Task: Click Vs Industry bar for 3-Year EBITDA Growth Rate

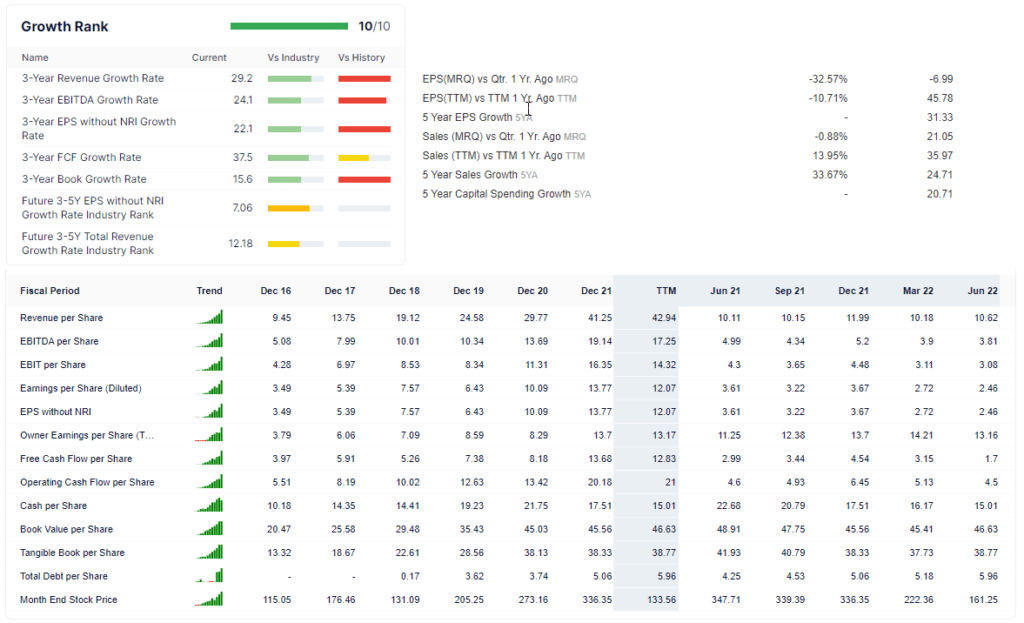Action: [295, 101]
